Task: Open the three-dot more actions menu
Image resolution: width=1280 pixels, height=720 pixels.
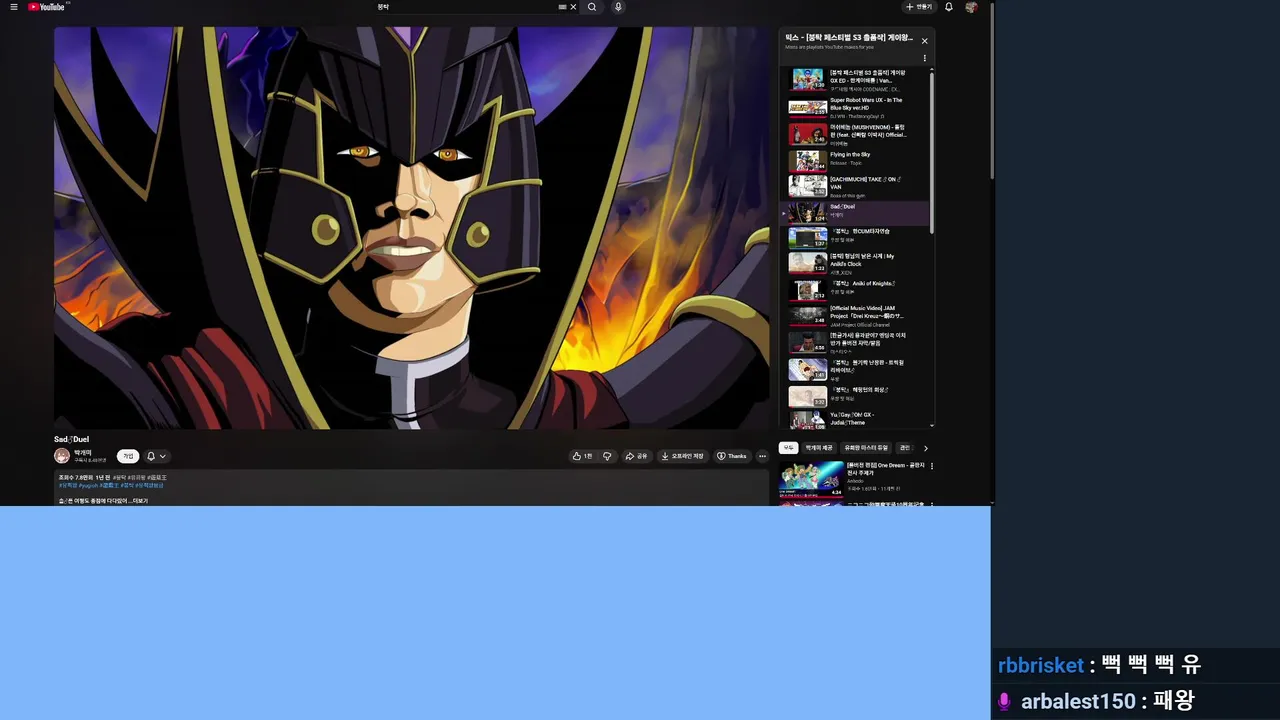Action: [762, 456]
